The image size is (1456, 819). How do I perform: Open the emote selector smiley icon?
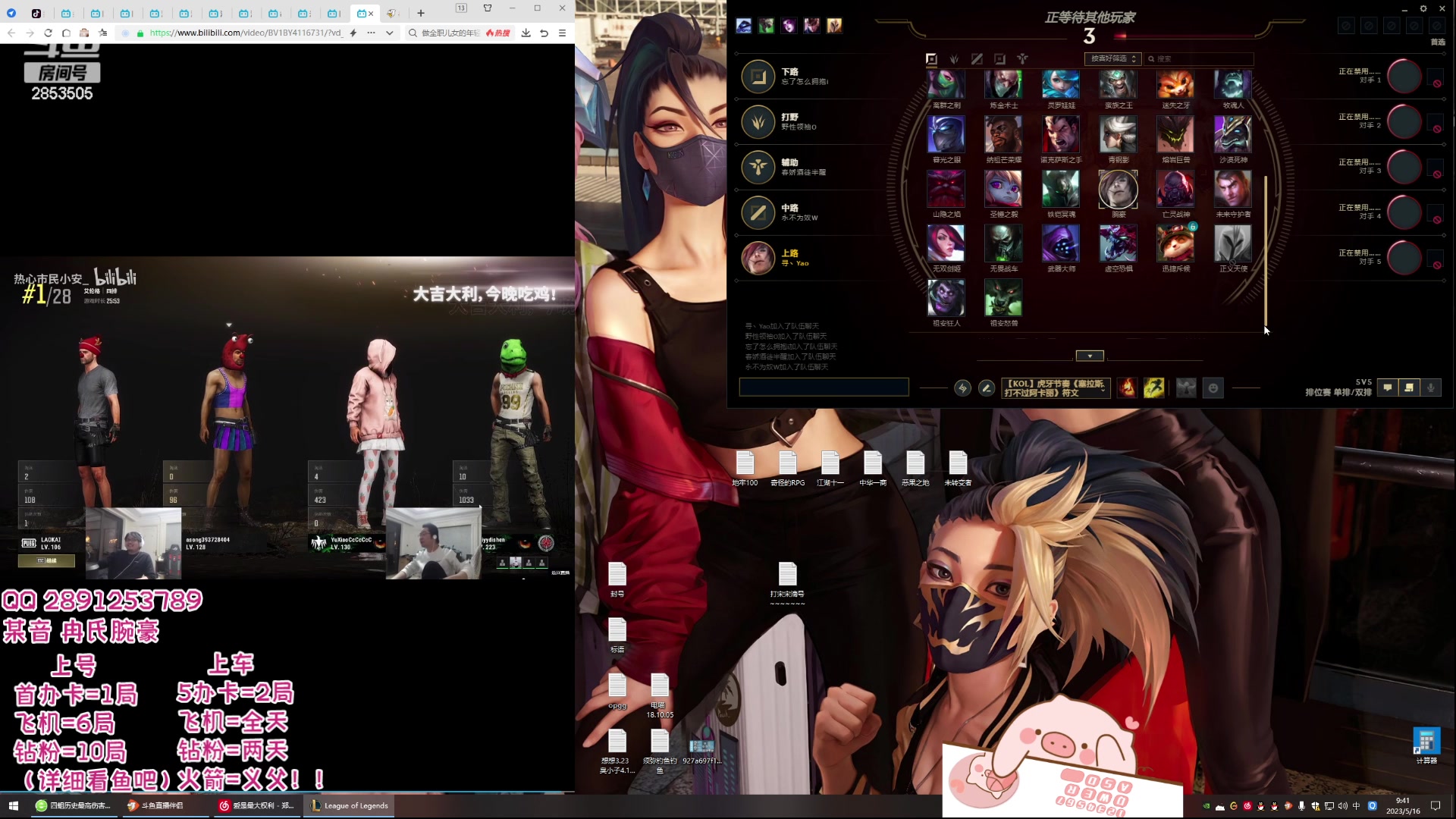[x=1213, y=388]
